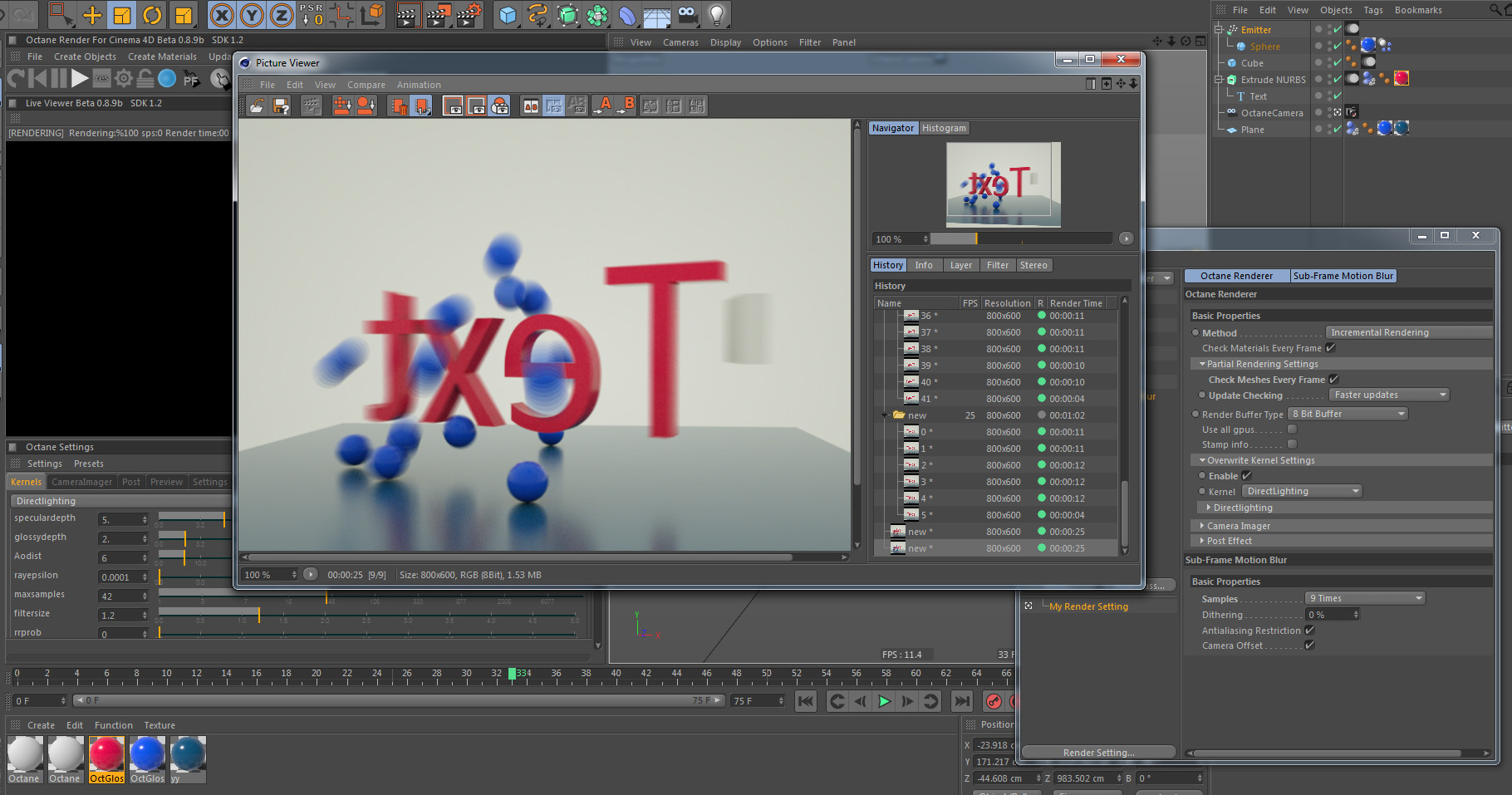
Task: Open the Update Checking dropdown
Action: click(x=1389, y=395)
